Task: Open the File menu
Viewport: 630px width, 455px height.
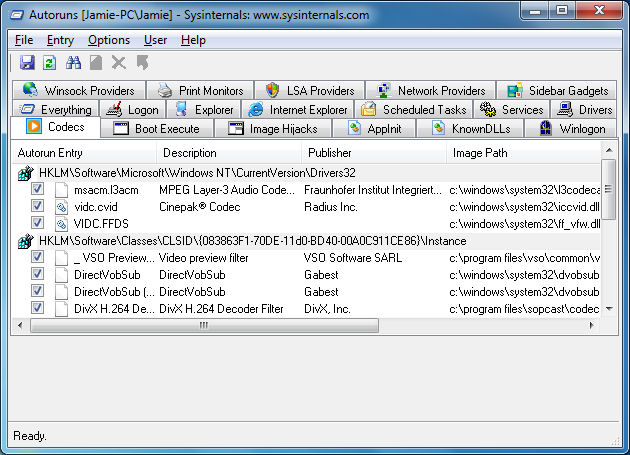Action: (x=24, y=40)
